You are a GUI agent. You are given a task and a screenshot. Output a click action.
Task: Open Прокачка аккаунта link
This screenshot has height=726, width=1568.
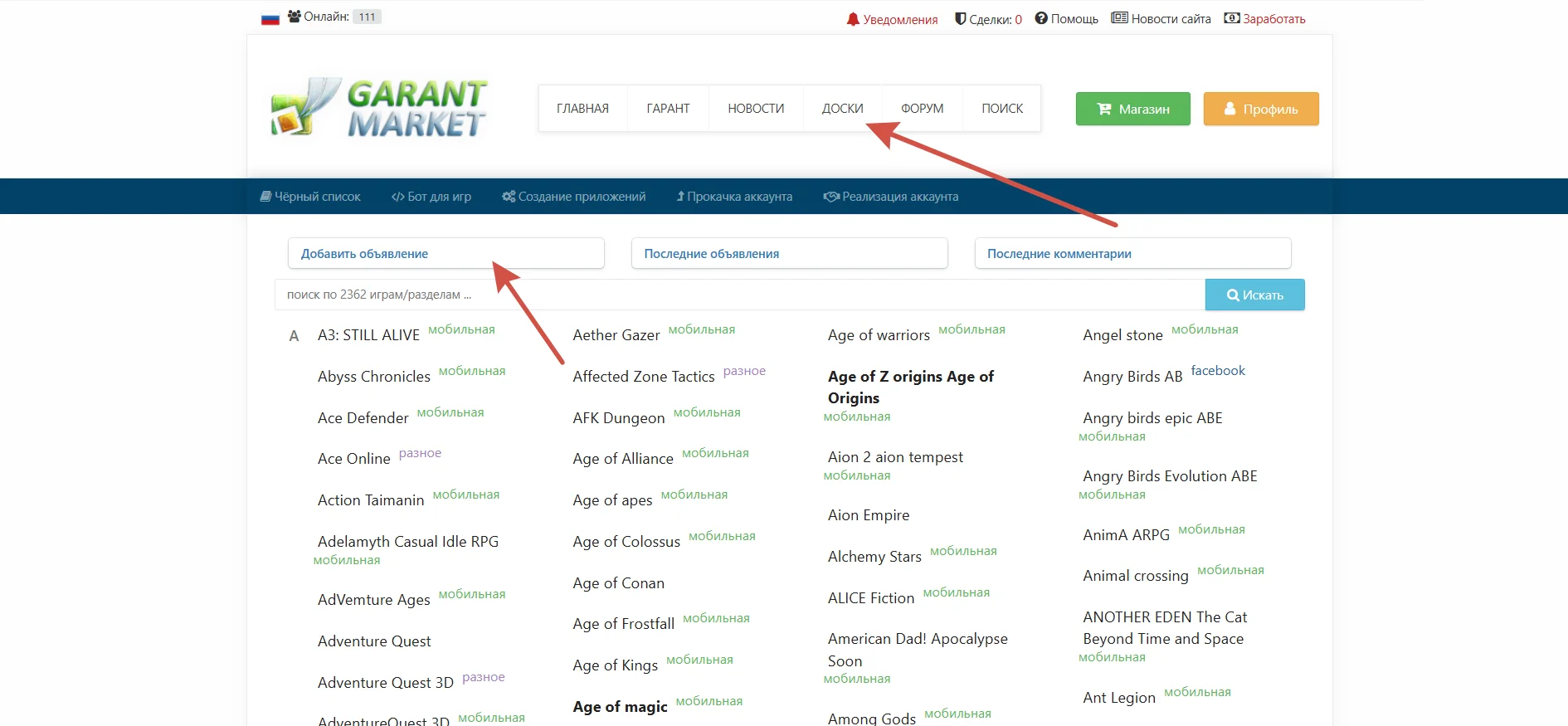734,197
